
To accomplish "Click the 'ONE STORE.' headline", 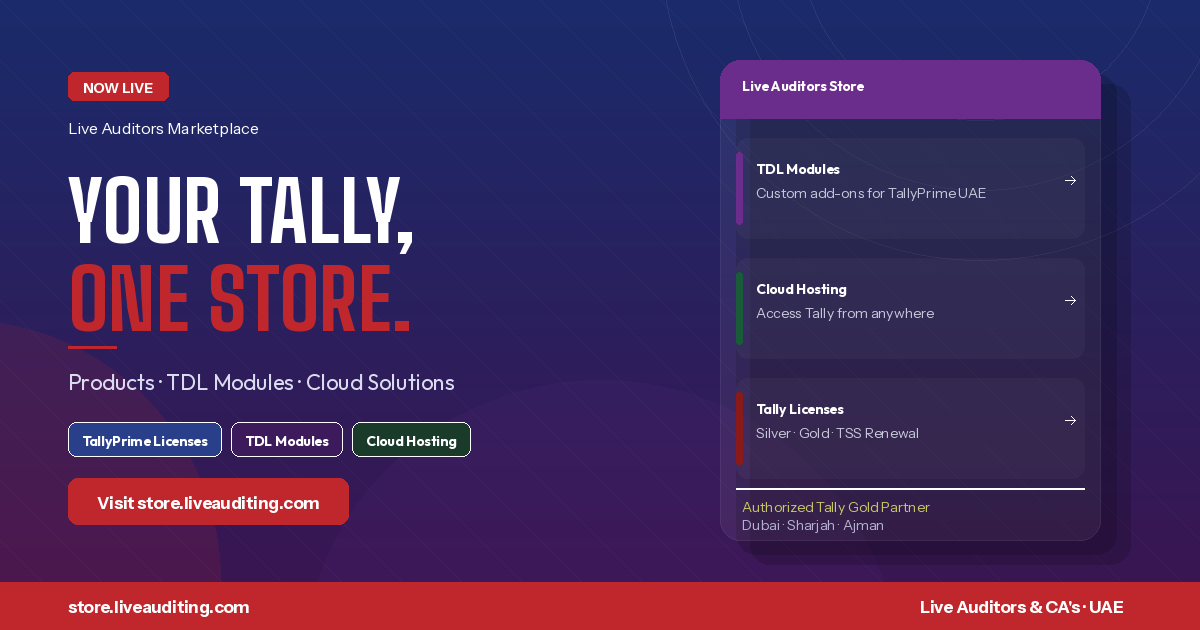I will tap(240, 298).
